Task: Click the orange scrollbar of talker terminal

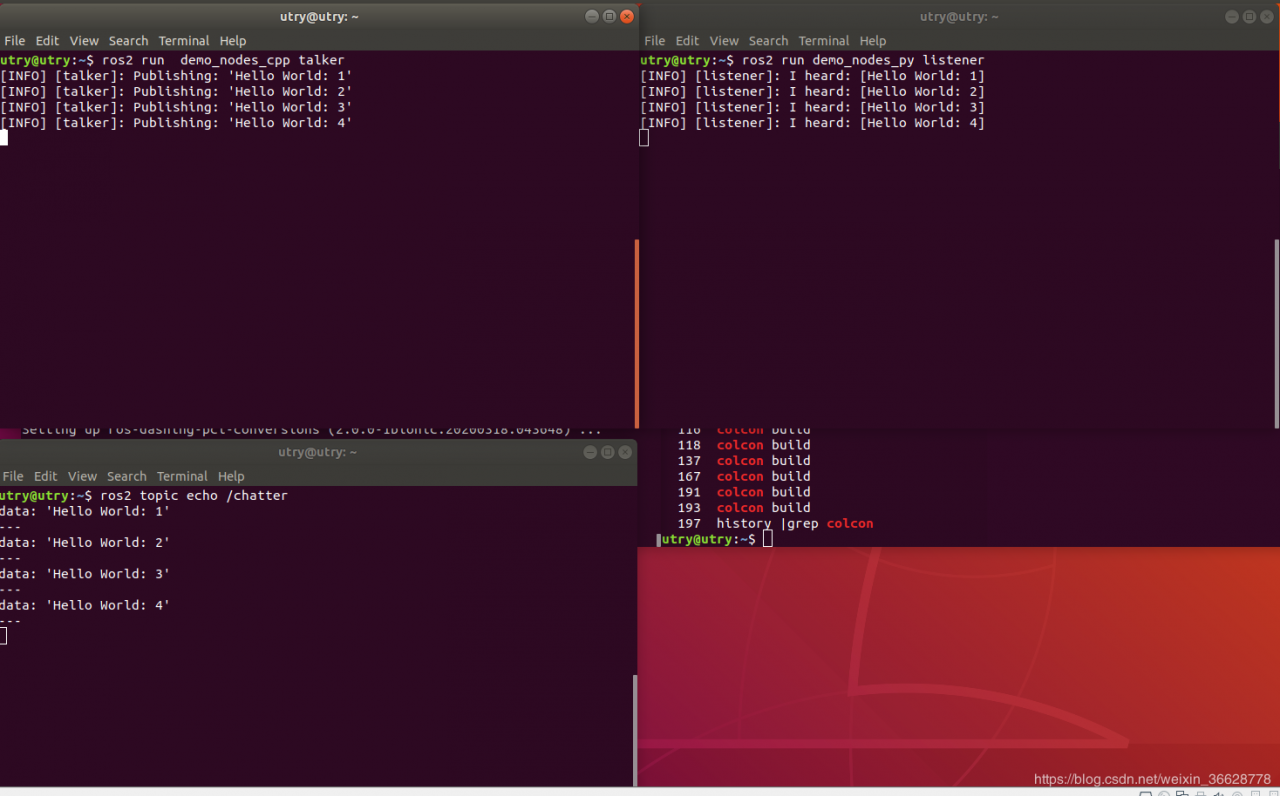Action: click(636, 334)
